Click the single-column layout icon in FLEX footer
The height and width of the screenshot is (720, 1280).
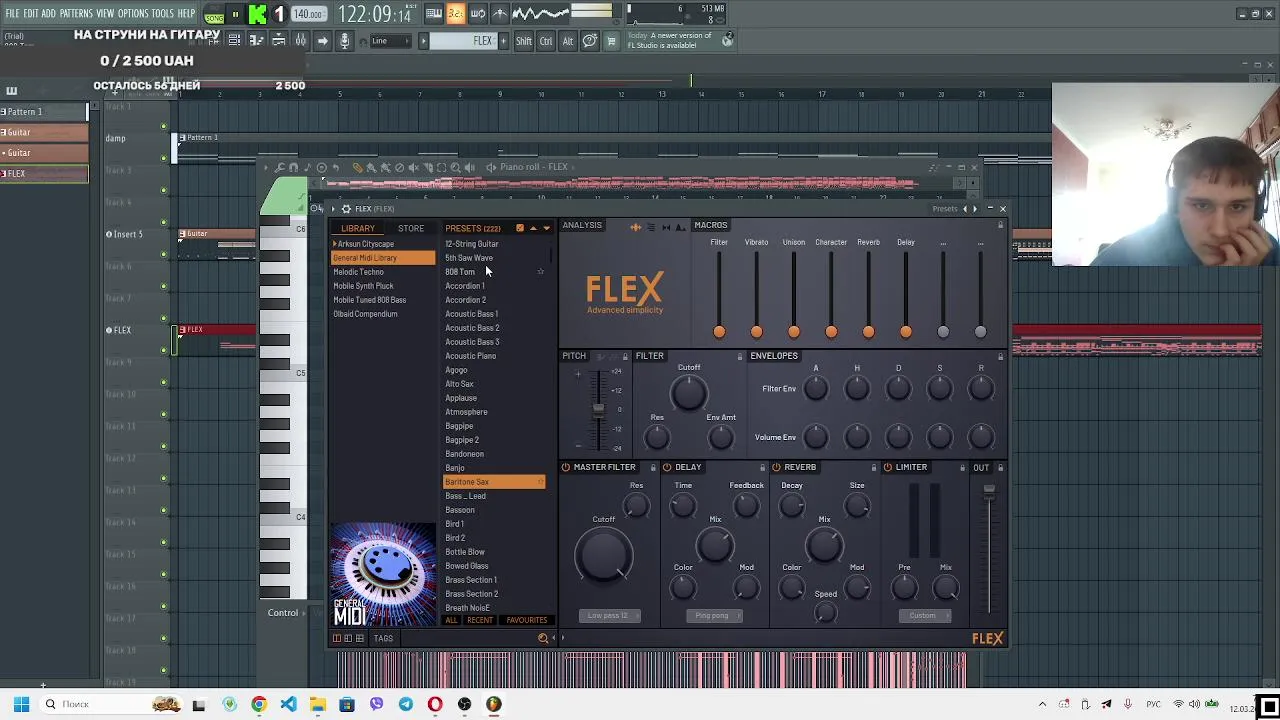click(x=337, y=638)
